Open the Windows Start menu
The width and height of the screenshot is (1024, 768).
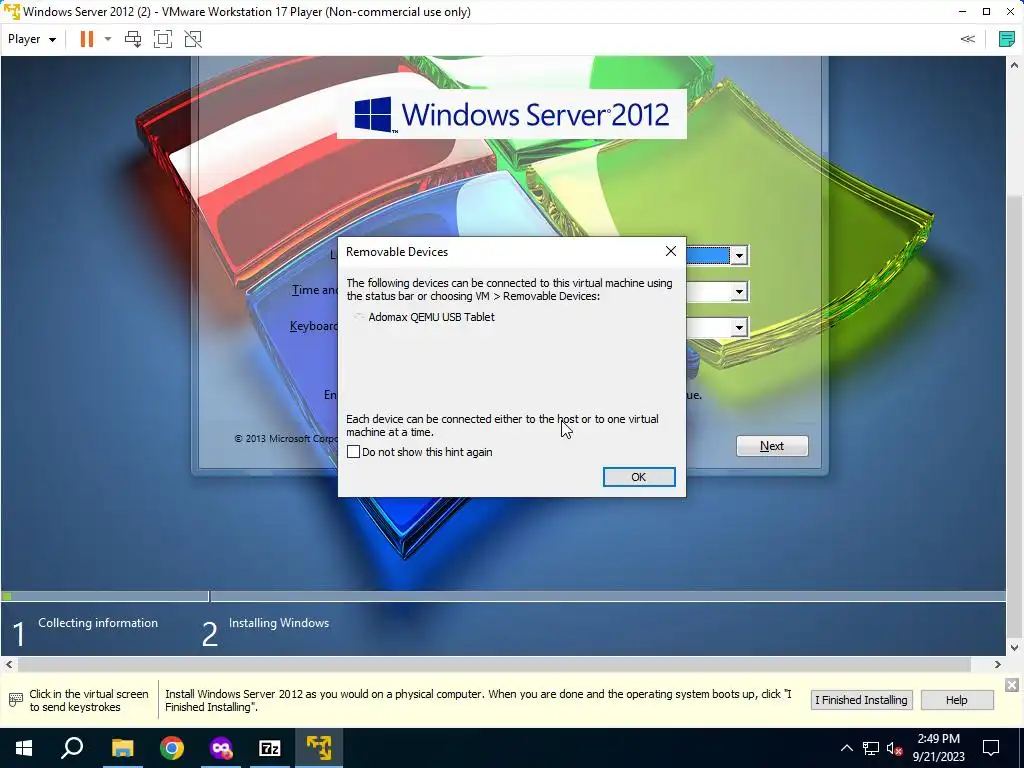click(x=24, y=748)
